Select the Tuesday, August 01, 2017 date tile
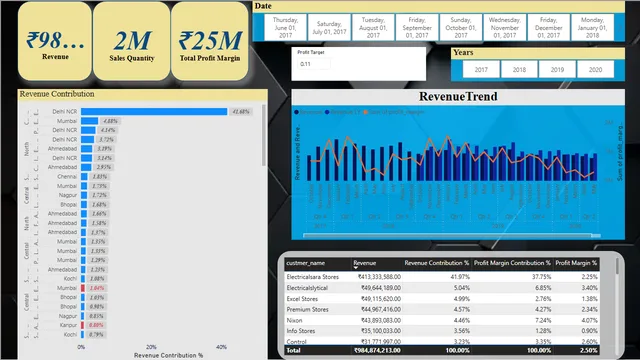The height and width of the screenshot is (360, 640). (x=373, y=27)
